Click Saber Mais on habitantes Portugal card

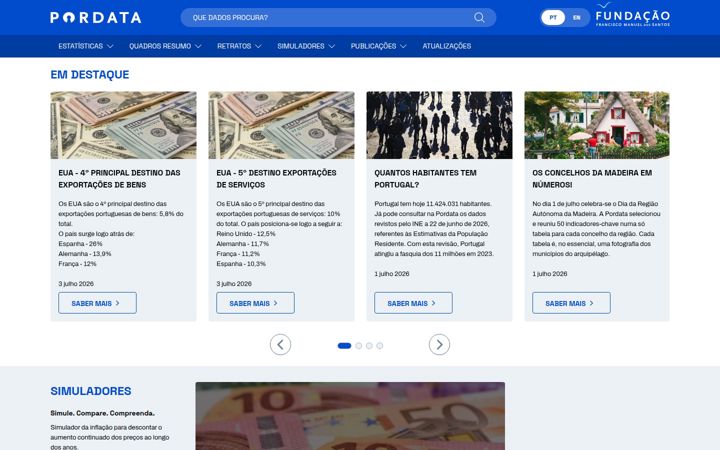click(413, 303)
